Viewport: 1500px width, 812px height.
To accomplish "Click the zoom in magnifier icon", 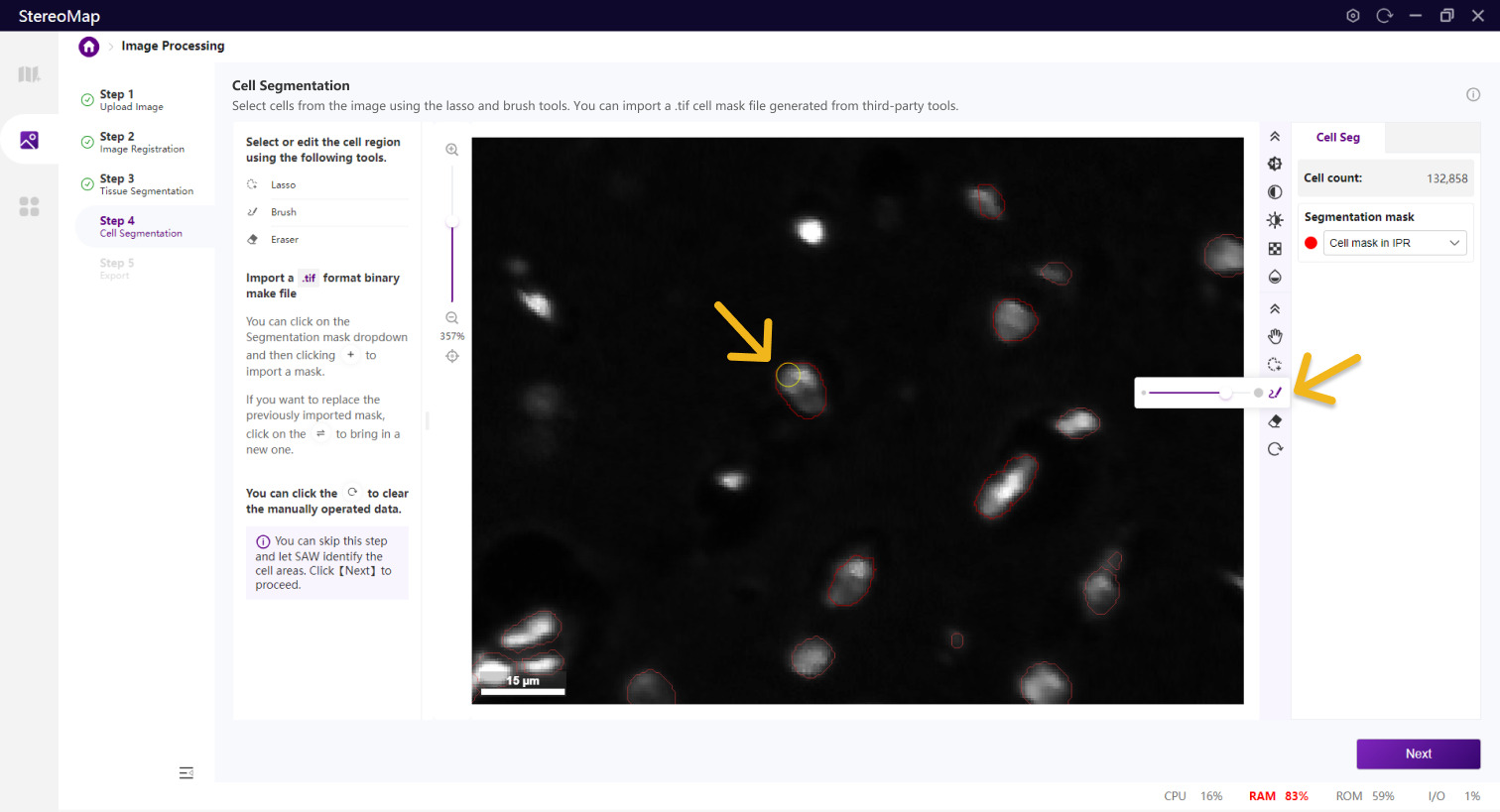I will 452,150.
